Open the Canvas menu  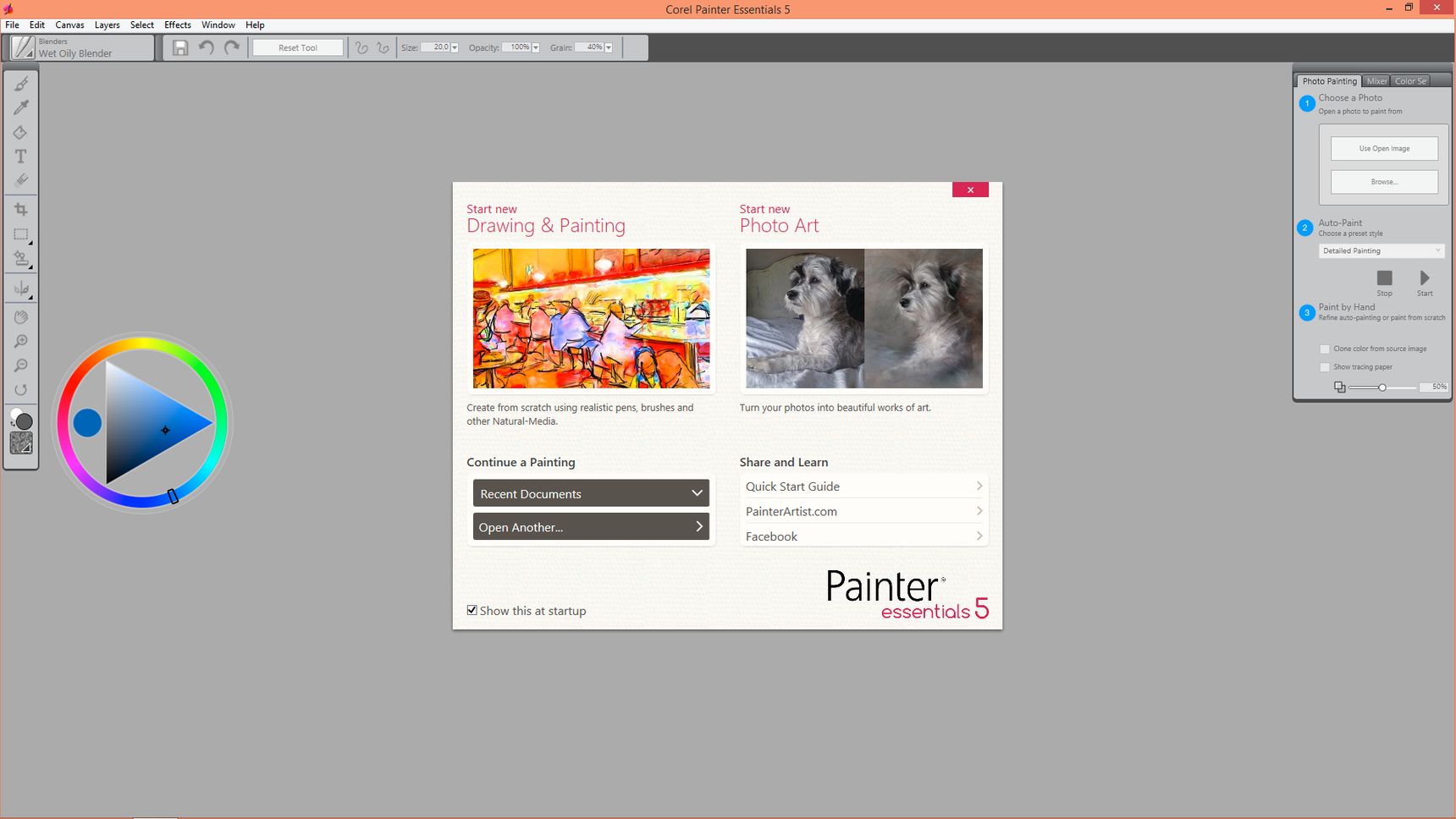pyautogui.click(x=69, y=25)
